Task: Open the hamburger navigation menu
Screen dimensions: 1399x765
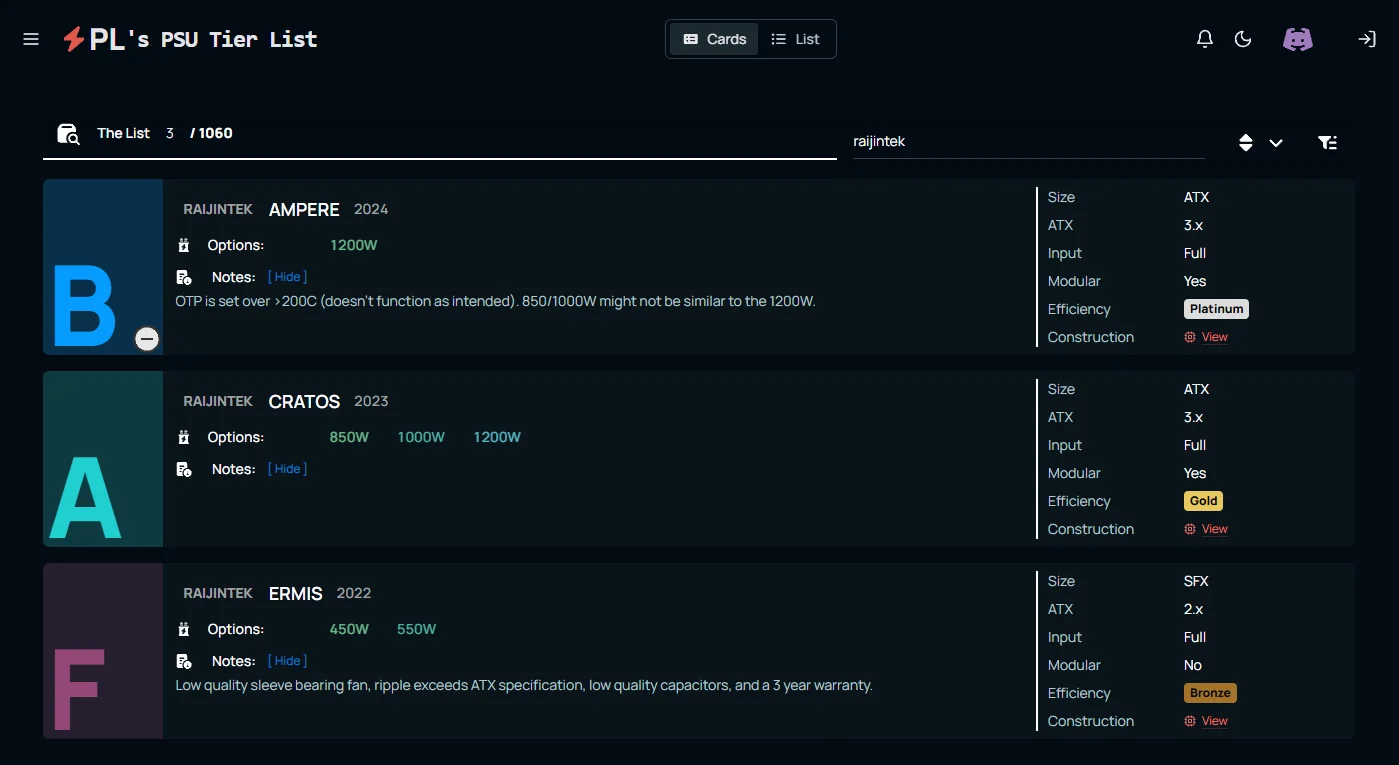Action: 31,39
